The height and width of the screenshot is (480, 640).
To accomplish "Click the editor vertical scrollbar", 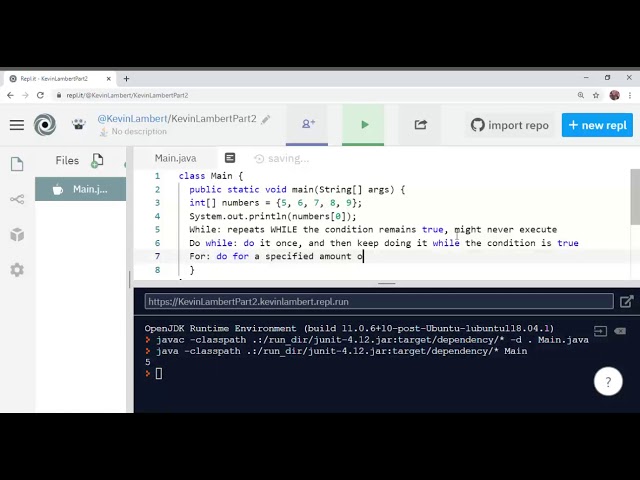I will click(635, 197).
